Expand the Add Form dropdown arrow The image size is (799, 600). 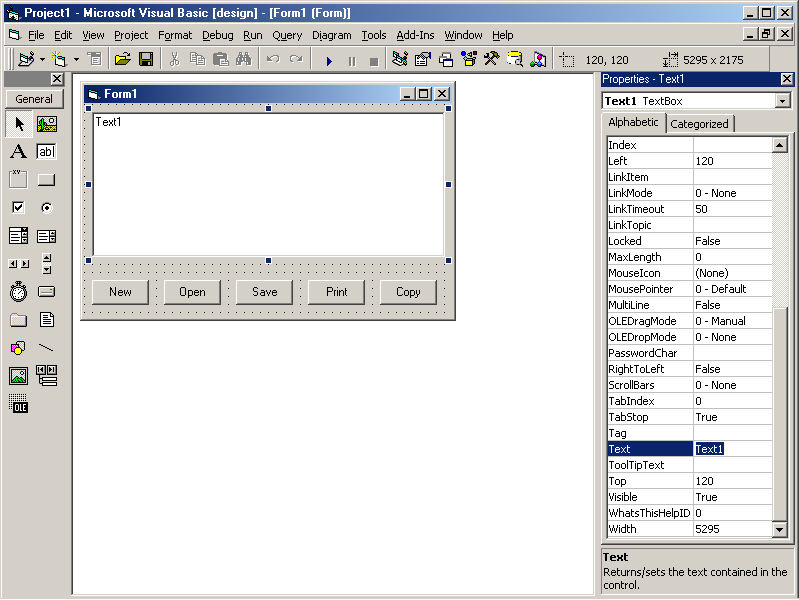[x=76, y=60]
